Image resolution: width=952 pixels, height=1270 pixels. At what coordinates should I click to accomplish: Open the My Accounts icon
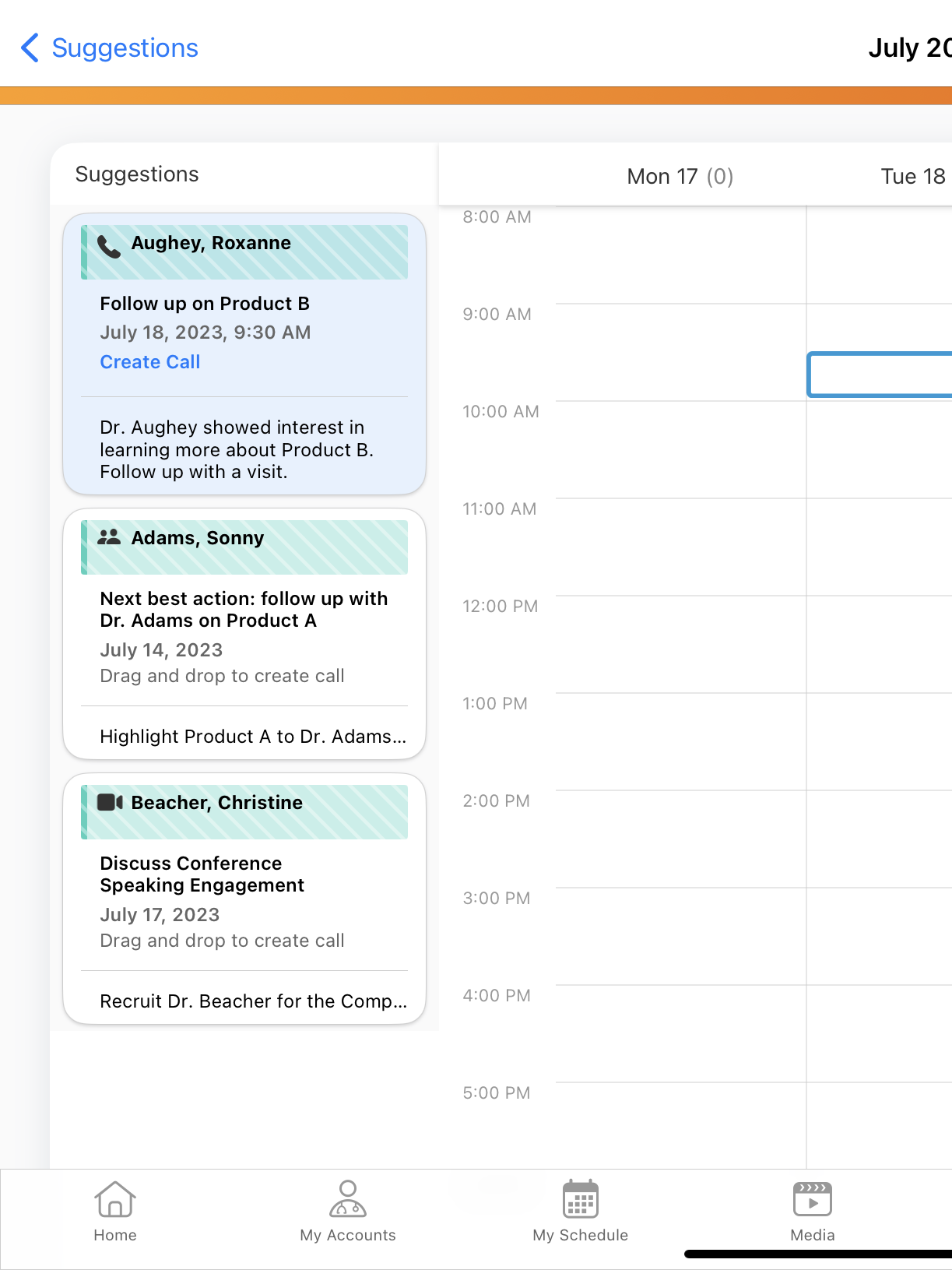pos(348,1199)
